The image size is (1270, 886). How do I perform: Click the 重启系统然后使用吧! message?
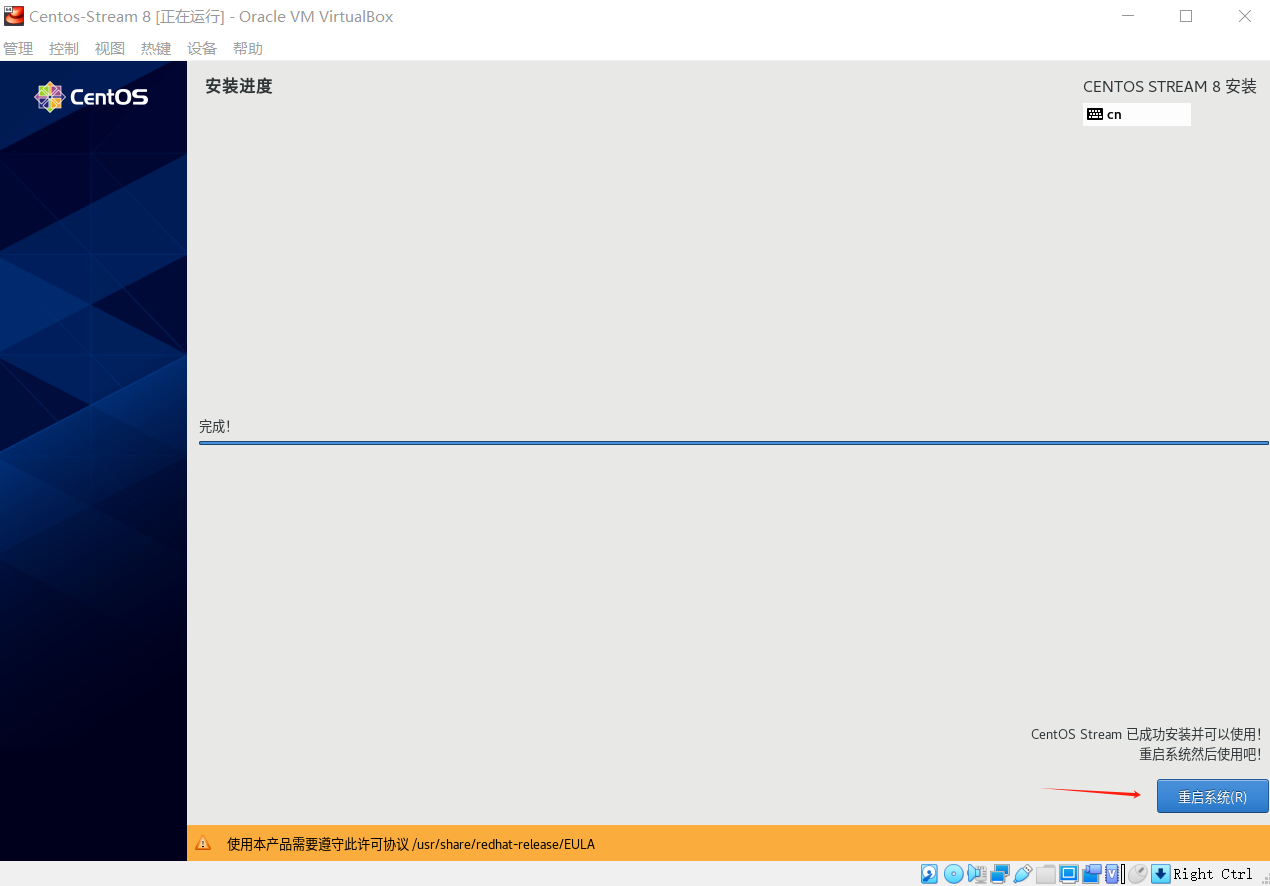coord(1200,755)
